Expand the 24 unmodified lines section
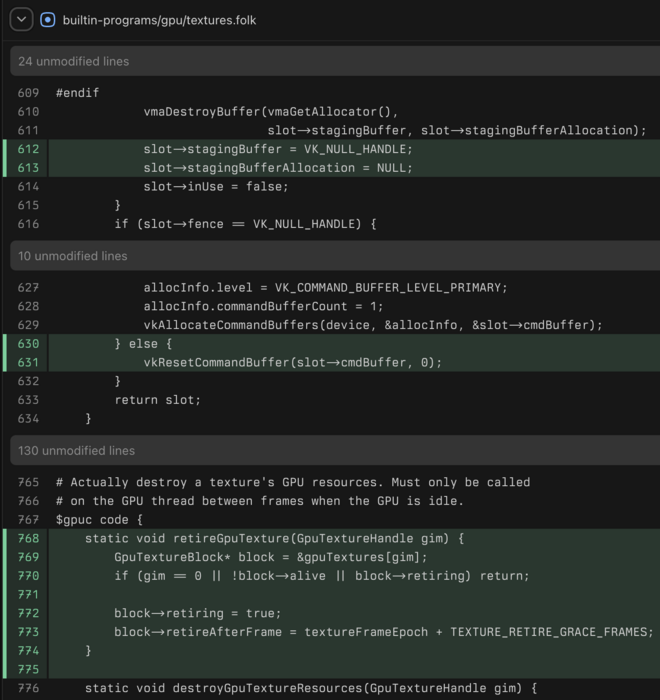Image resolution: width=660 pixels, height=700 pixels. [x=335, y=61]
